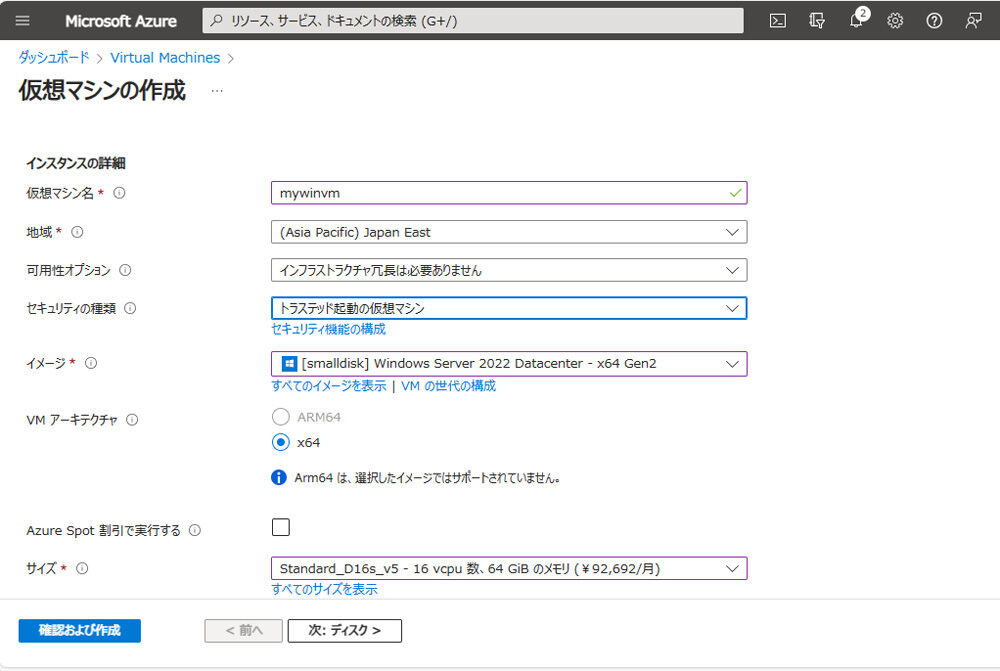
Task: Open the サイズ Standard_D16s_v5 dropdown
Action: (509, 568)
